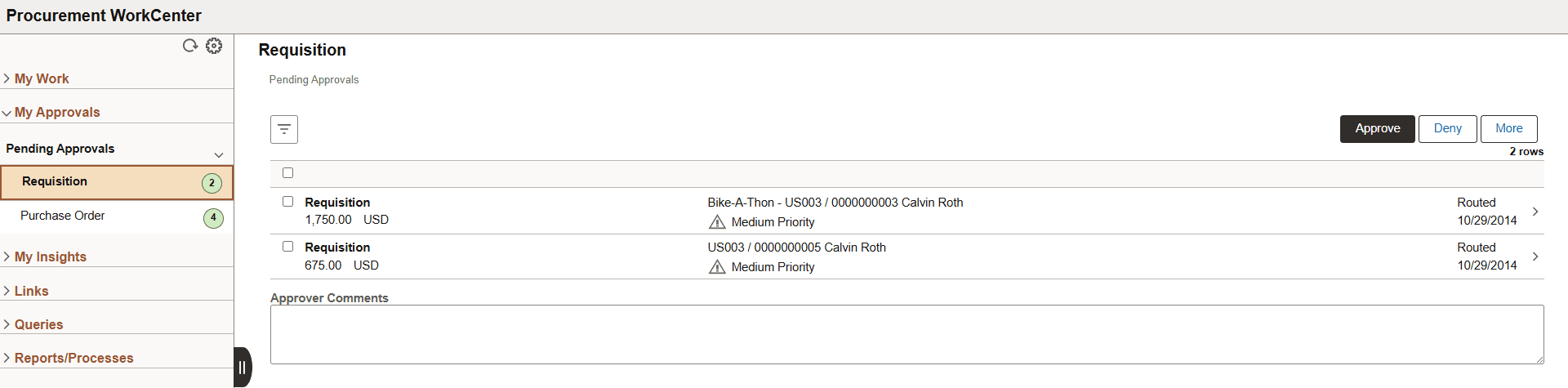Open the WorkCenter settings gear
Viewport: 1568px width, 388px height.
(x=214, y=46)
